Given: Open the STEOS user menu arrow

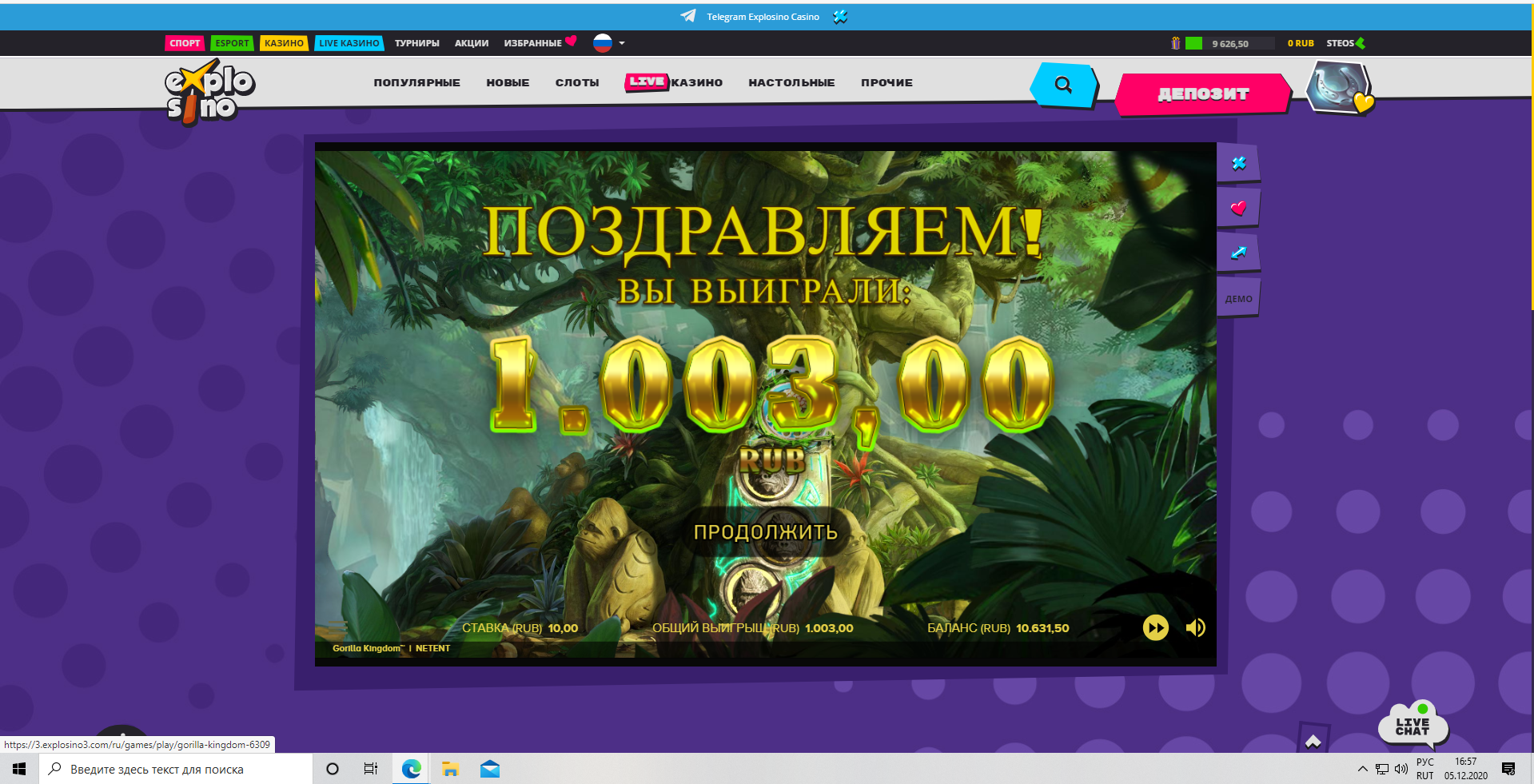Looking at the screenshot, I should [1361, 43].
